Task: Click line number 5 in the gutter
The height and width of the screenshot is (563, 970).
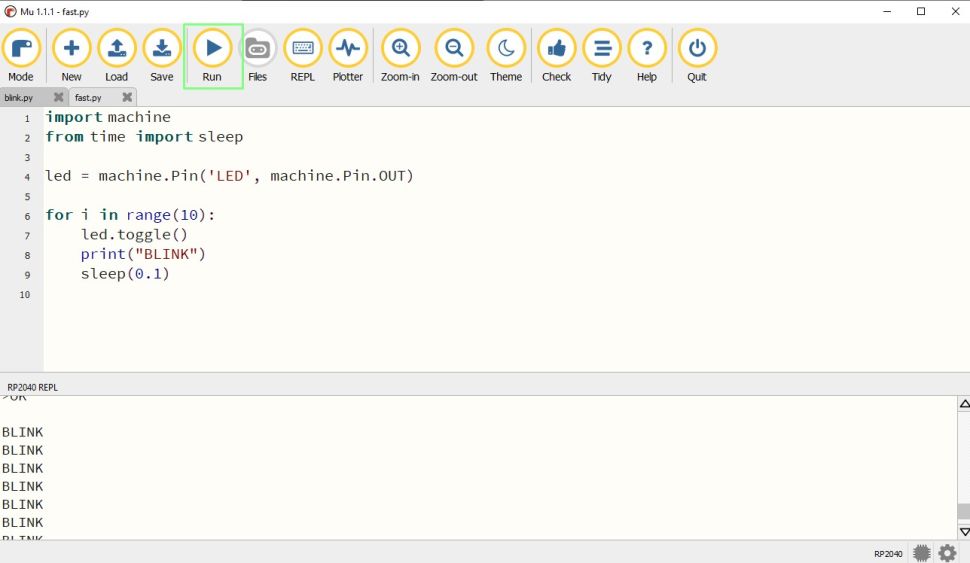Action: coord(27,197)
